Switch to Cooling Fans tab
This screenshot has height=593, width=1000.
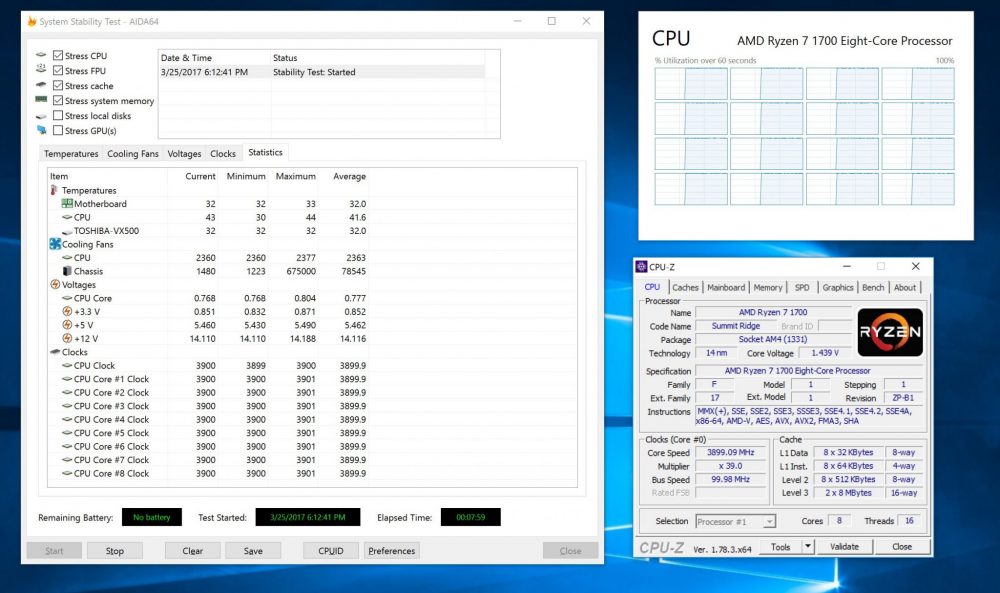pos(133,154)
